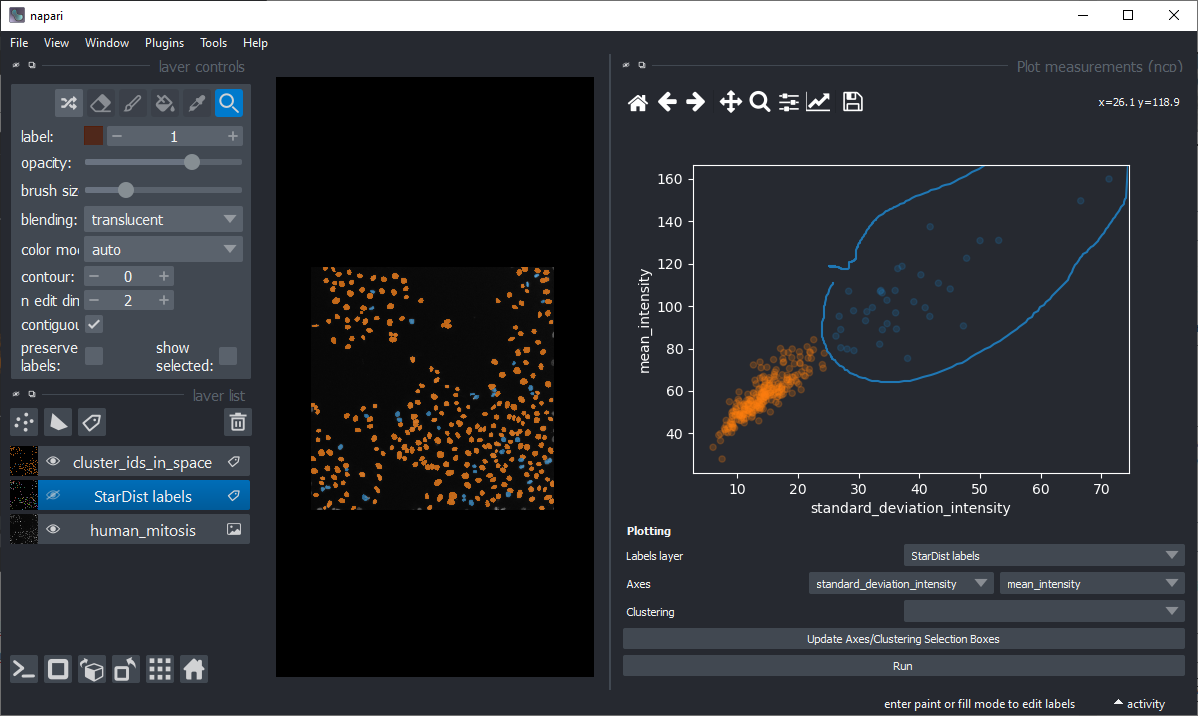Open the Clustering selection dropdown
The height and width of the screenshot is (716, 1198).
click(1043, 611)
